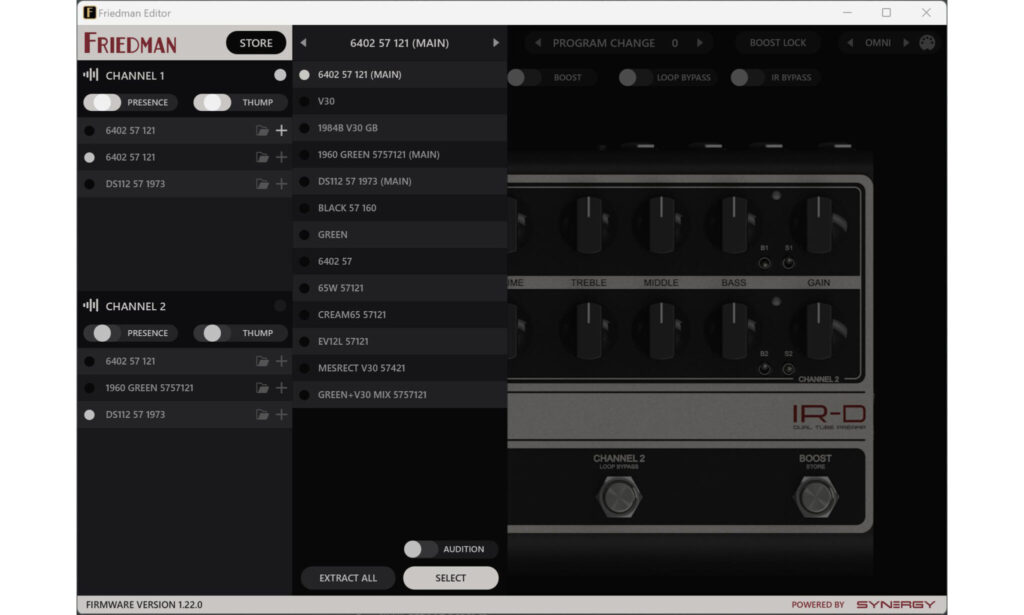
Task: Choose DS112 57 1973 (MAIN) from list
Action: pos(400,181)
